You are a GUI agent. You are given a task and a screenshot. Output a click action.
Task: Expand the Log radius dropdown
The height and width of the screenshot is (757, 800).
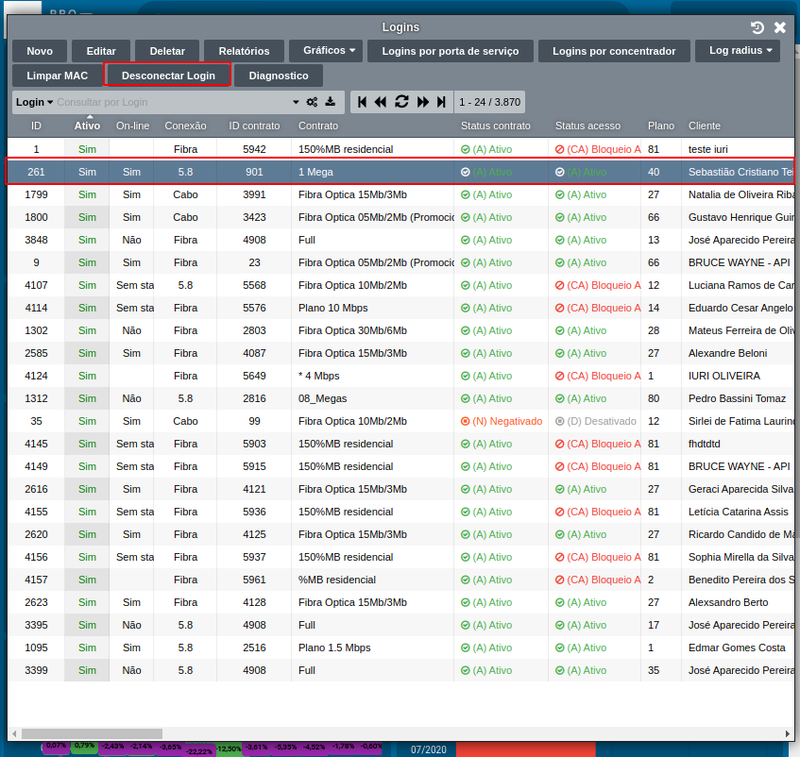(739, 51)
